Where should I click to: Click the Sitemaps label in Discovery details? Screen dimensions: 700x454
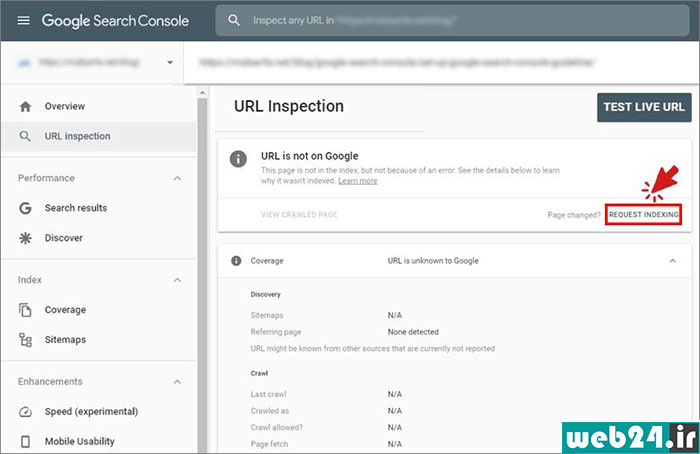coord(267,316)
